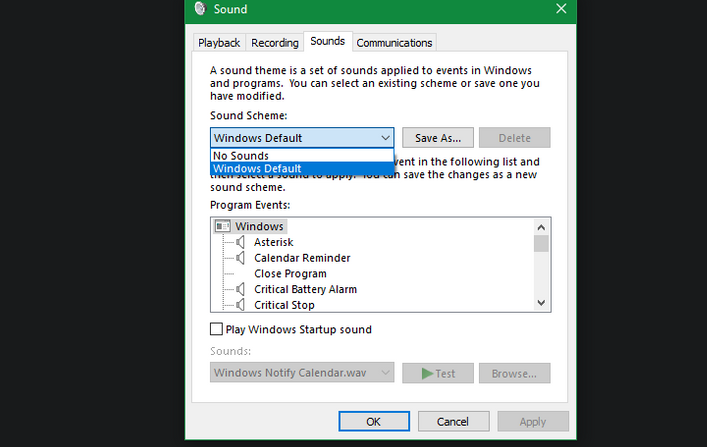The image size is (707, 447).
Task: Switch to the Playback tab
Action: point(219,43)
